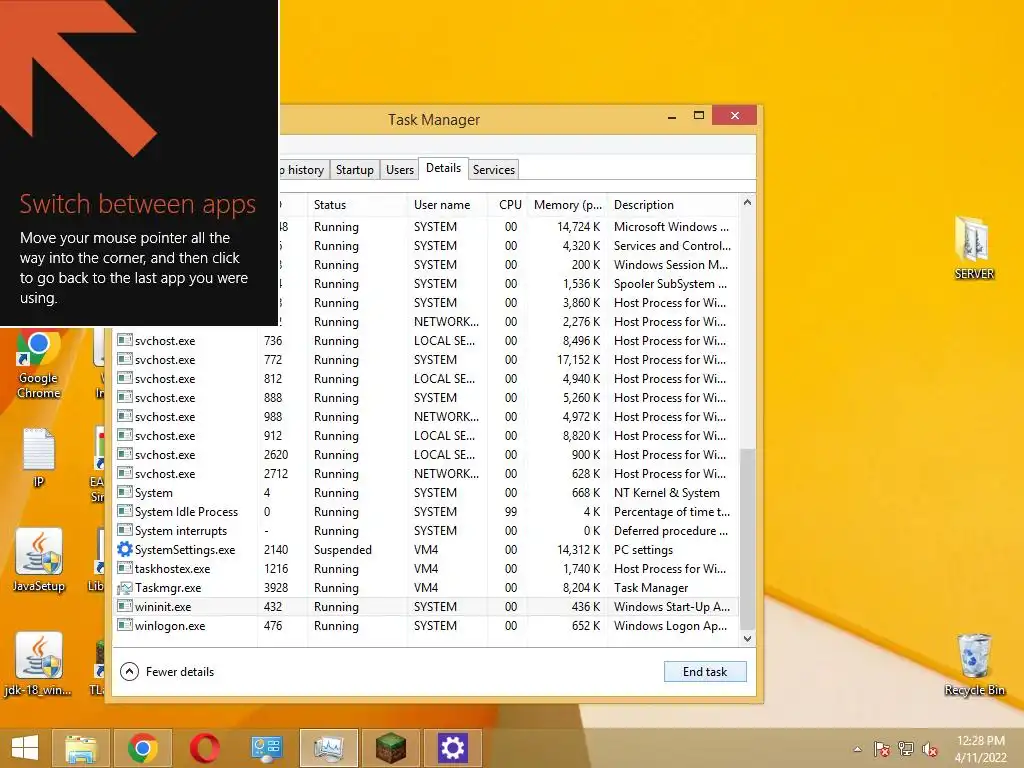This screenshot has height=768, width=1024.
Task: Select the System Idle Process row
Action: (x=426, y=511)
